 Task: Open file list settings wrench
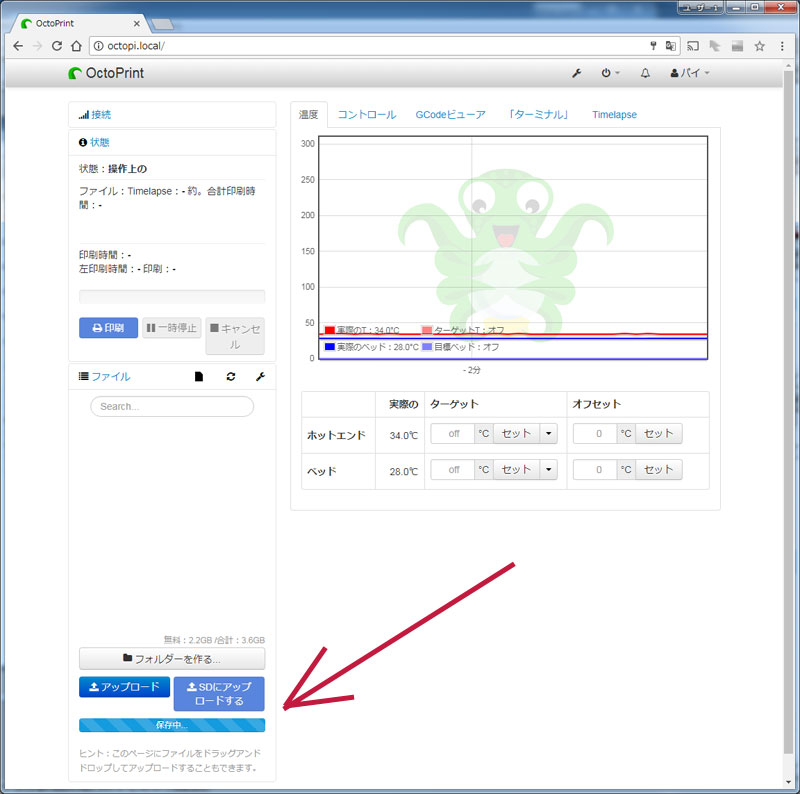click(x=260, y=377)
